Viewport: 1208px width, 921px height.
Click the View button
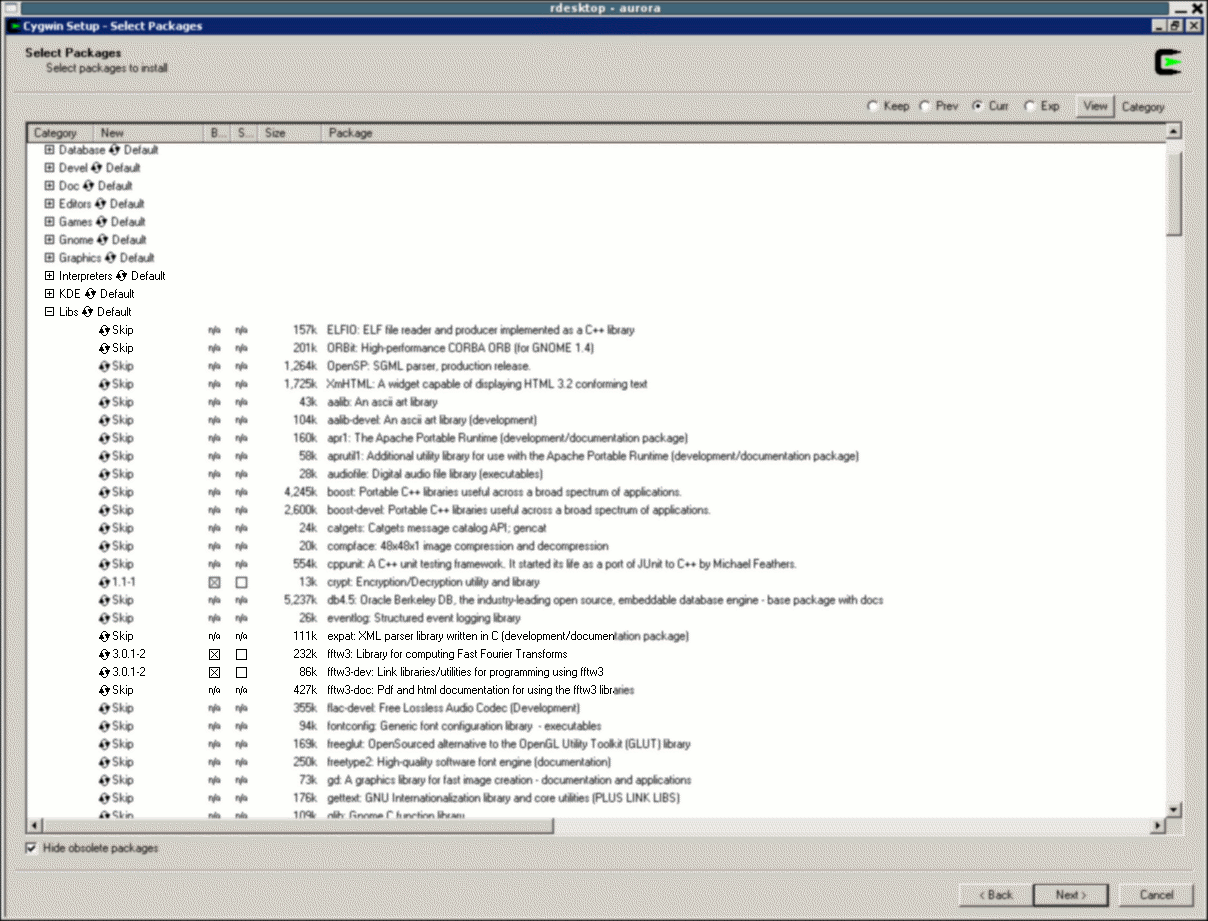pyautogui.click(x=1095, y=106)
